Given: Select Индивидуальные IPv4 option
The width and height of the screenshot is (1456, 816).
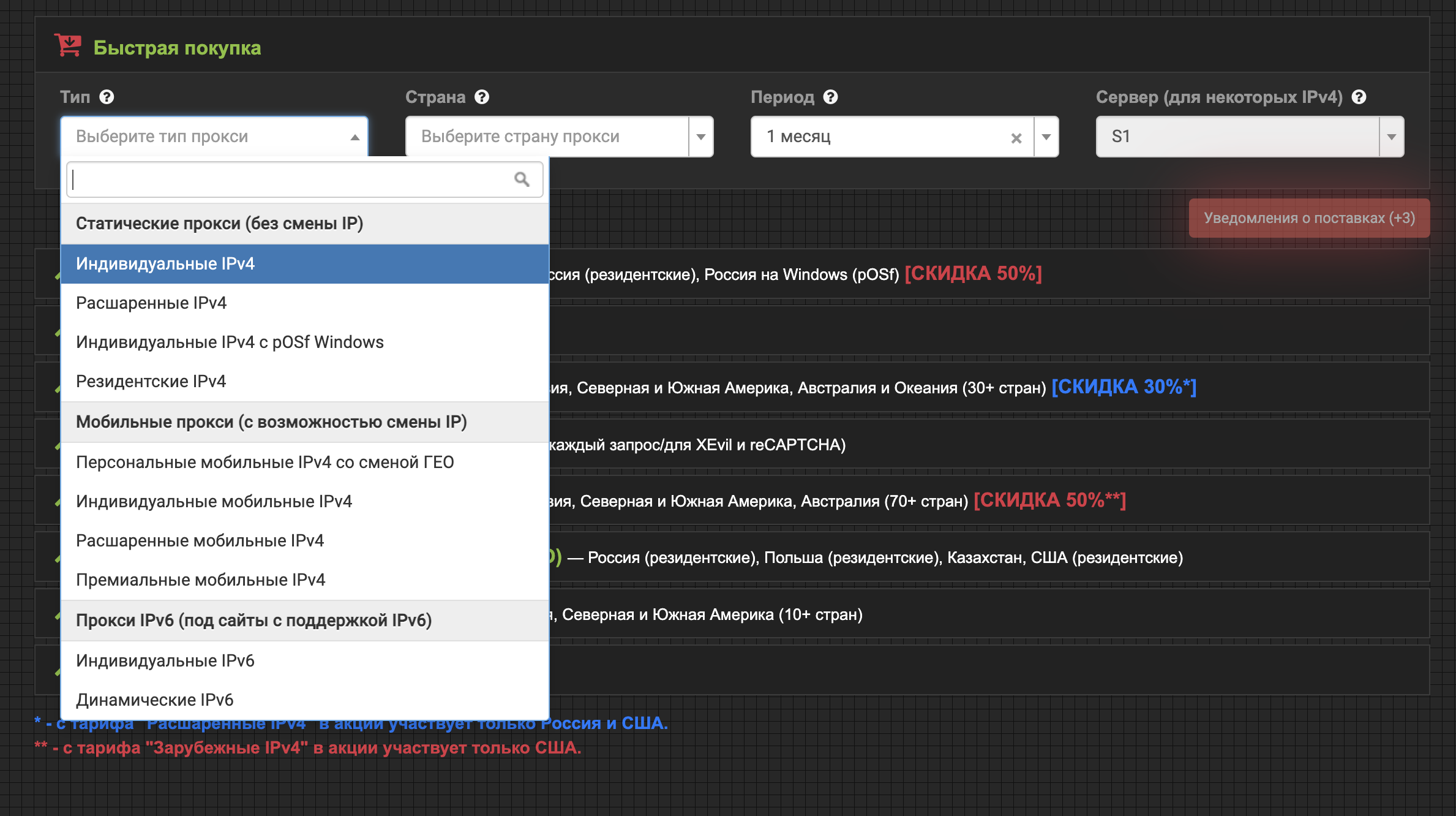Looking at the screenshot, I should [x=165, y=263].
